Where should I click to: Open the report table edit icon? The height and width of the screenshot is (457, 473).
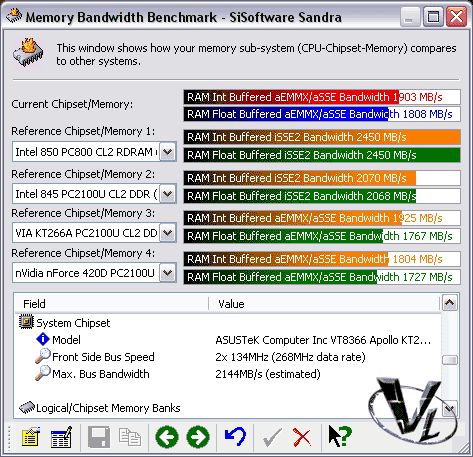(x=61, y=437)
